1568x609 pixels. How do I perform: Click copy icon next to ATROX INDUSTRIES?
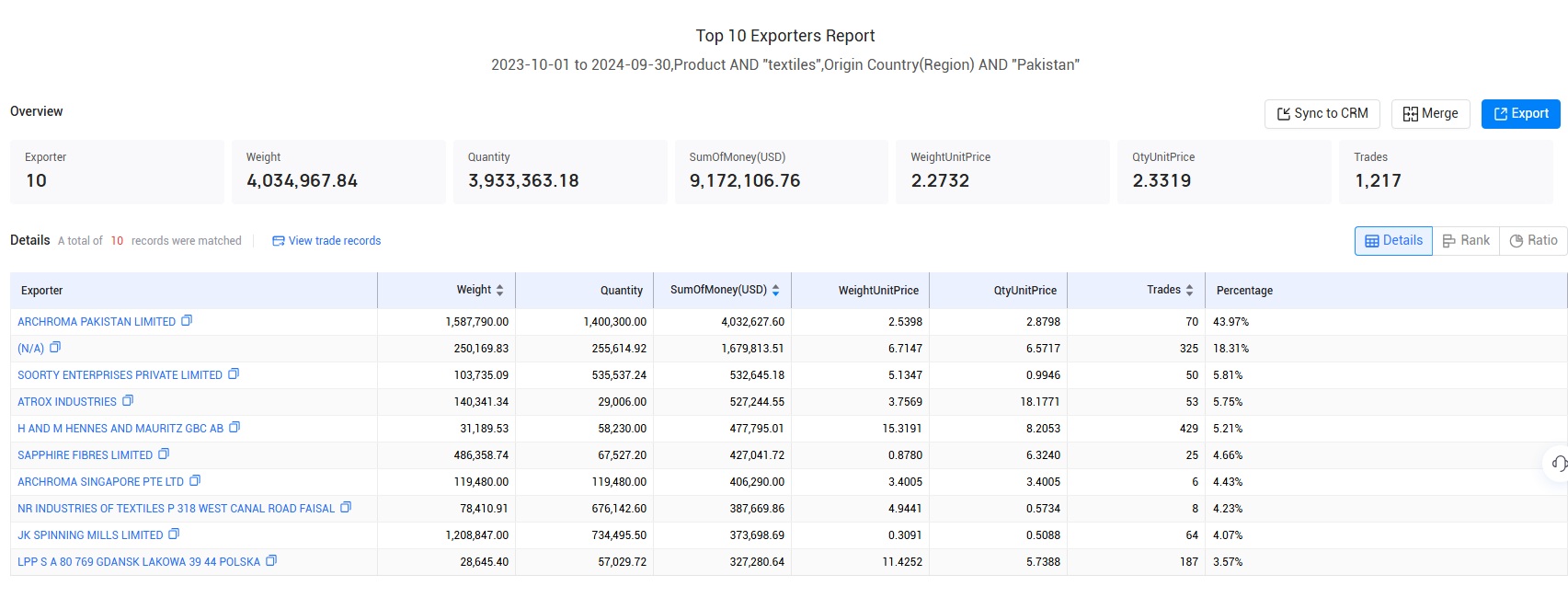click(128, 401)
